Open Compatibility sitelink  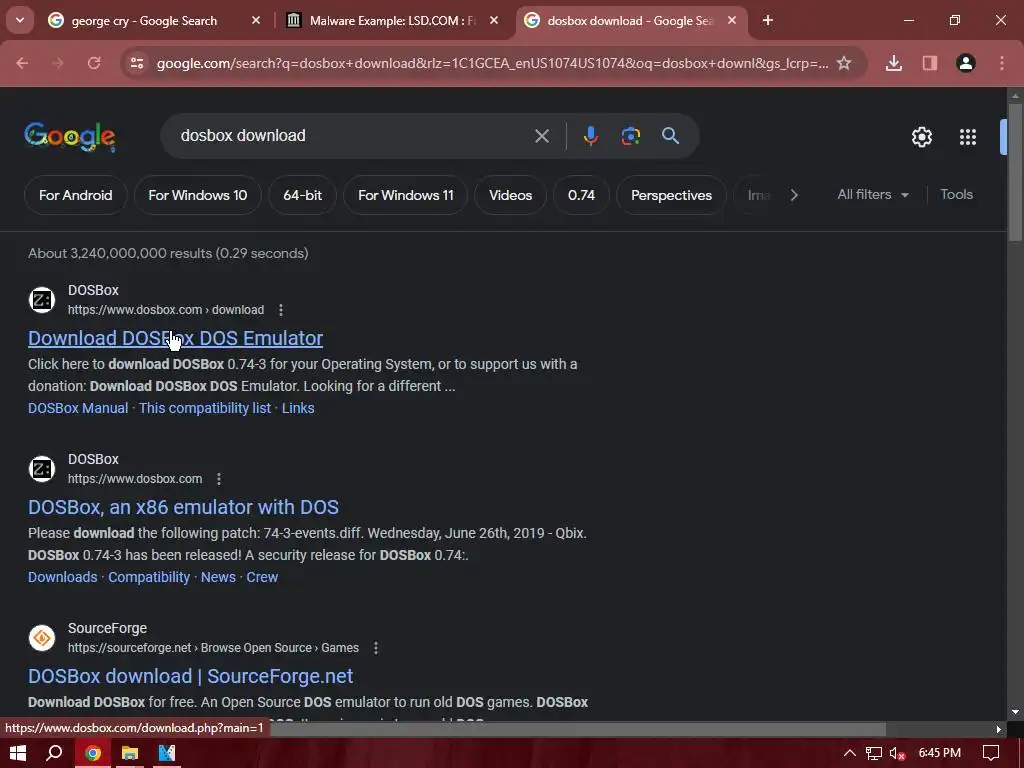tap(149, 577)
